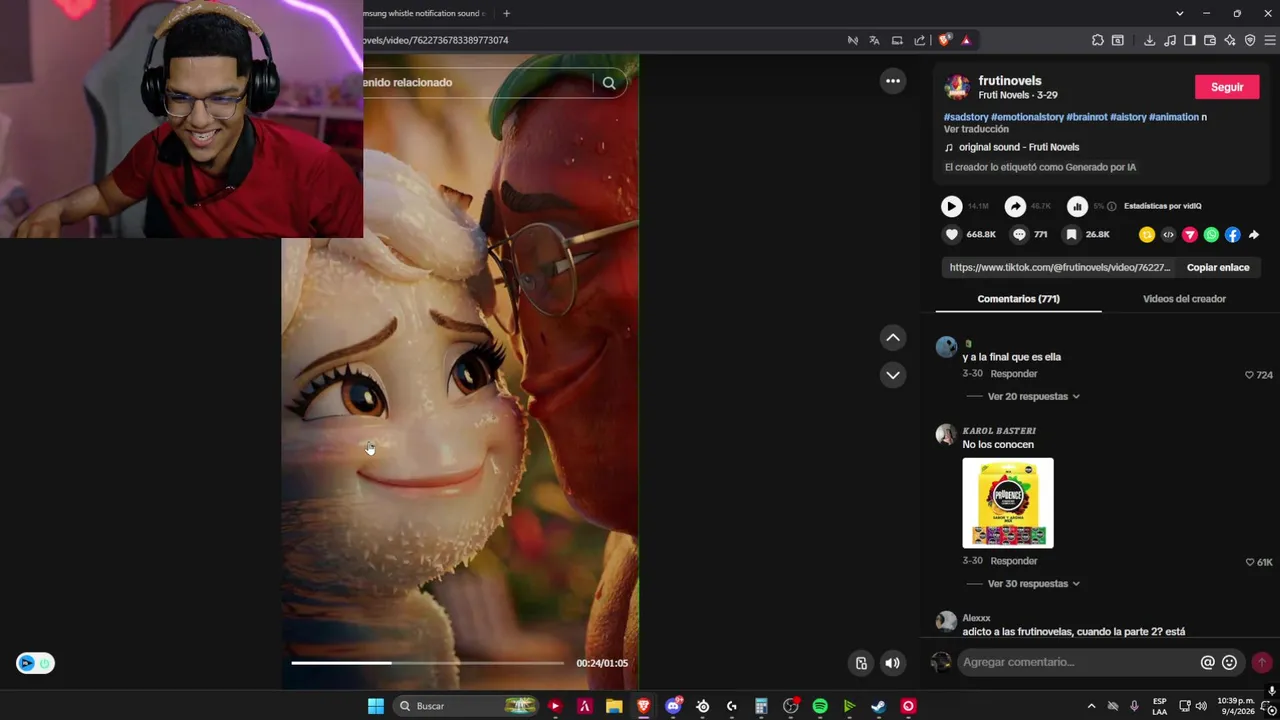Screen dimensions: 1280x720
Task: Open the frutinovels profile name
Action: [x=1010, y=81]
